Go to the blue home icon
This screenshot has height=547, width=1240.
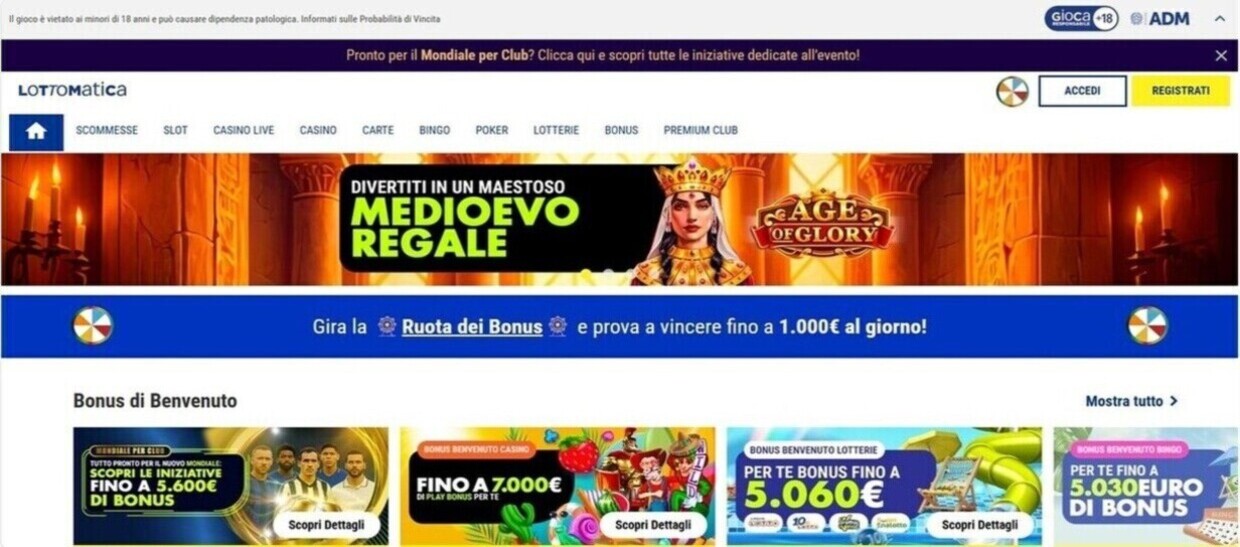pyautogui.click(x=36, y=131)
